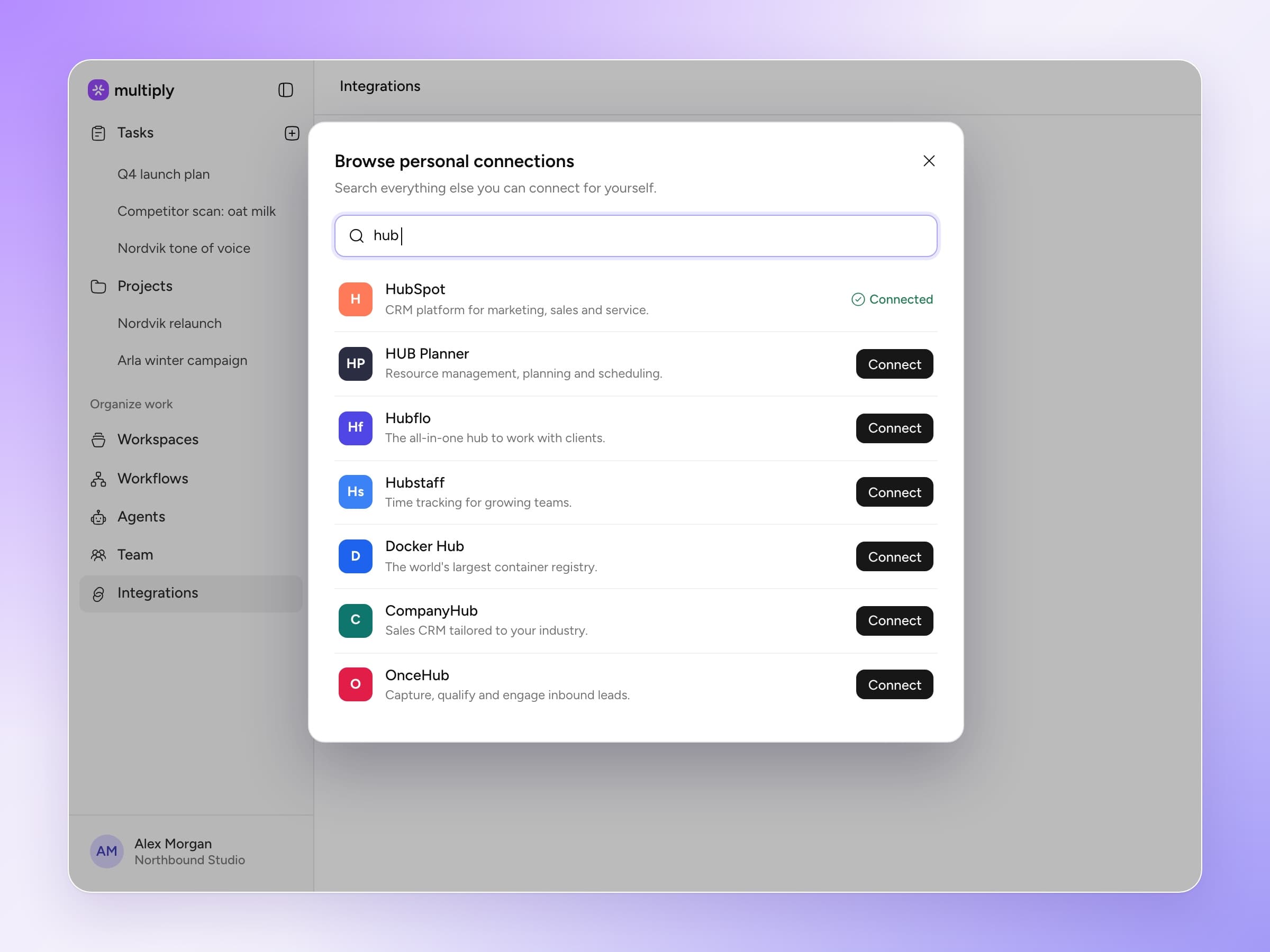The height and width of the screenshot is (952, 1270).
Task: Click the CompanyHub C icon
Action: click(x=356, y=620)
